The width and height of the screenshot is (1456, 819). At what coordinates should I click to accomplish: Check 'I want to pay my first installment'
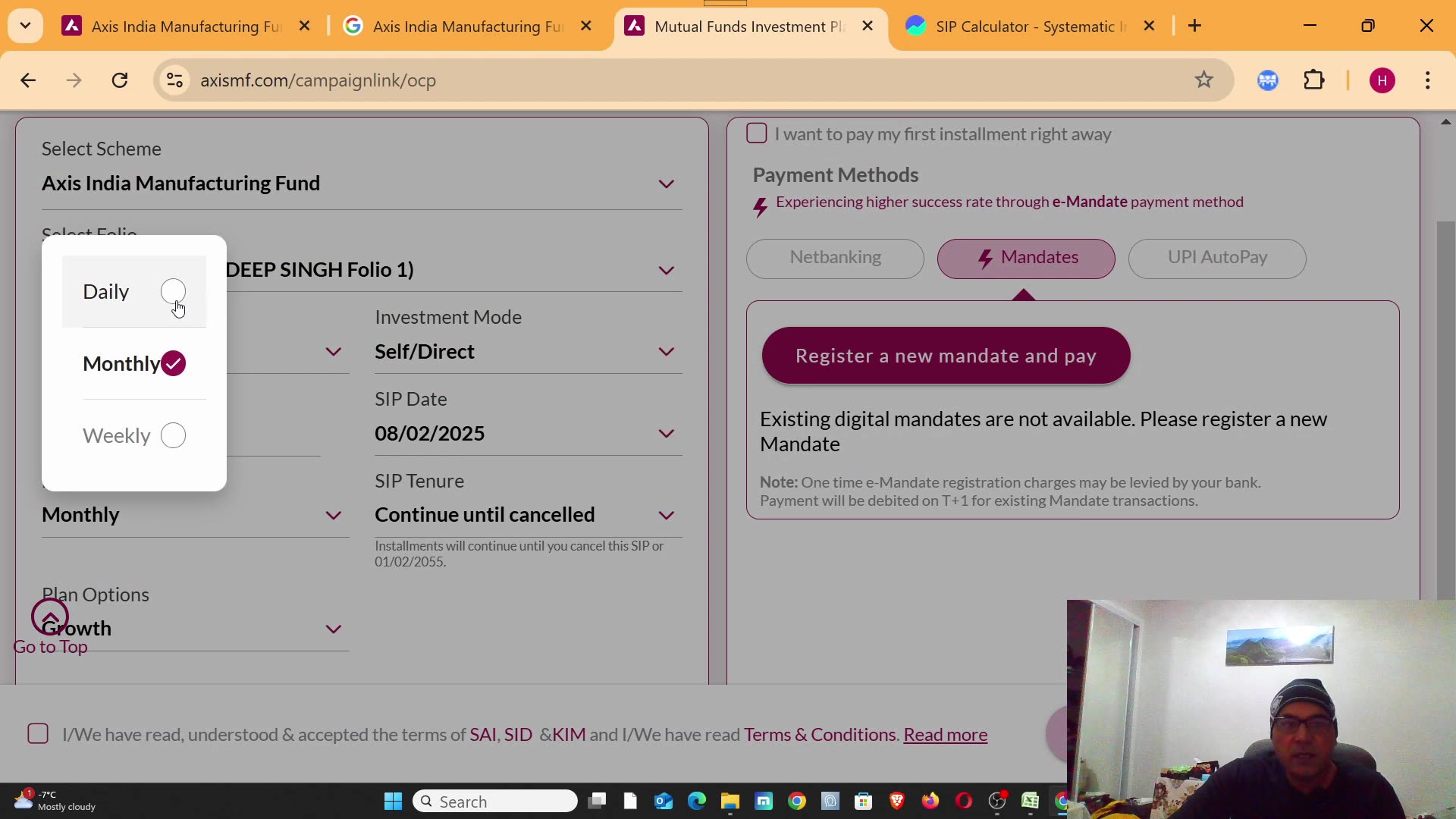[757, 133]
